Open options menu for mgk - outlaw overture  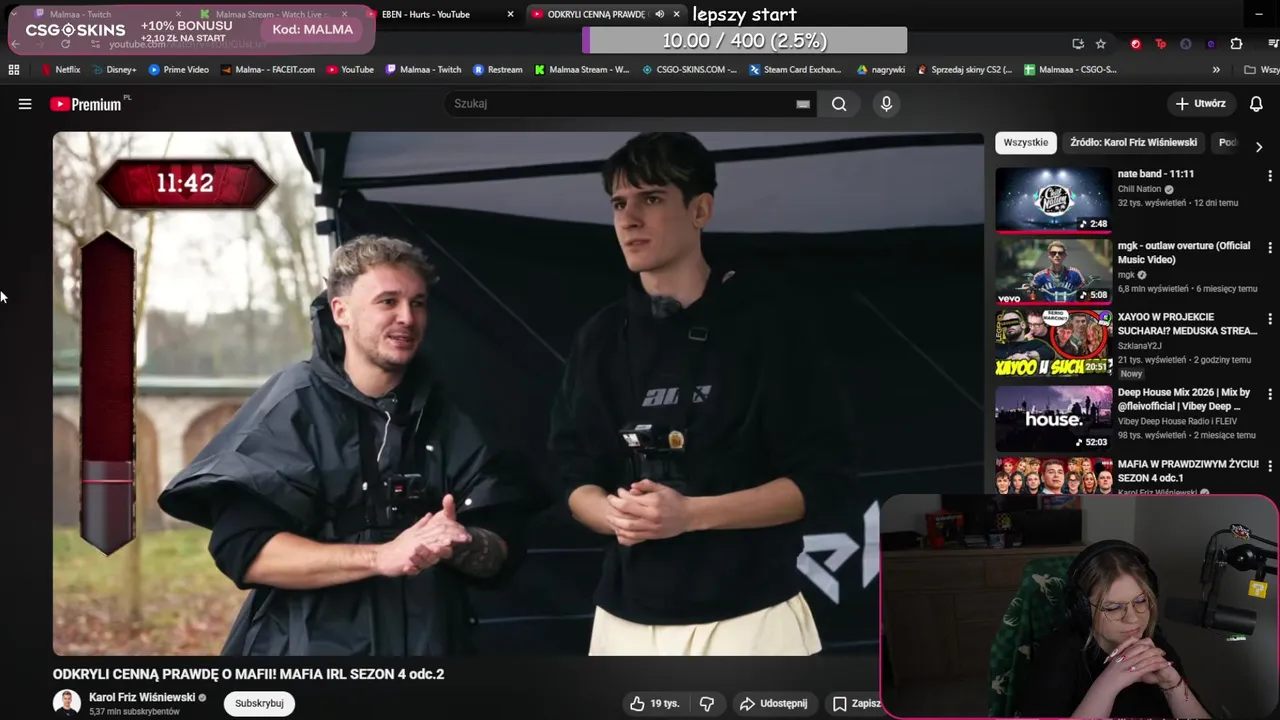[1270, 248]
